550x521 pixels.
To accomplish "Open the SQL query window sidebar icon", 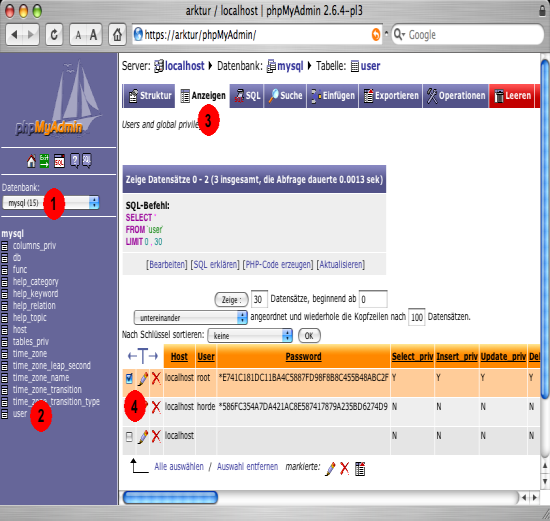I will (x=59, y=161).
